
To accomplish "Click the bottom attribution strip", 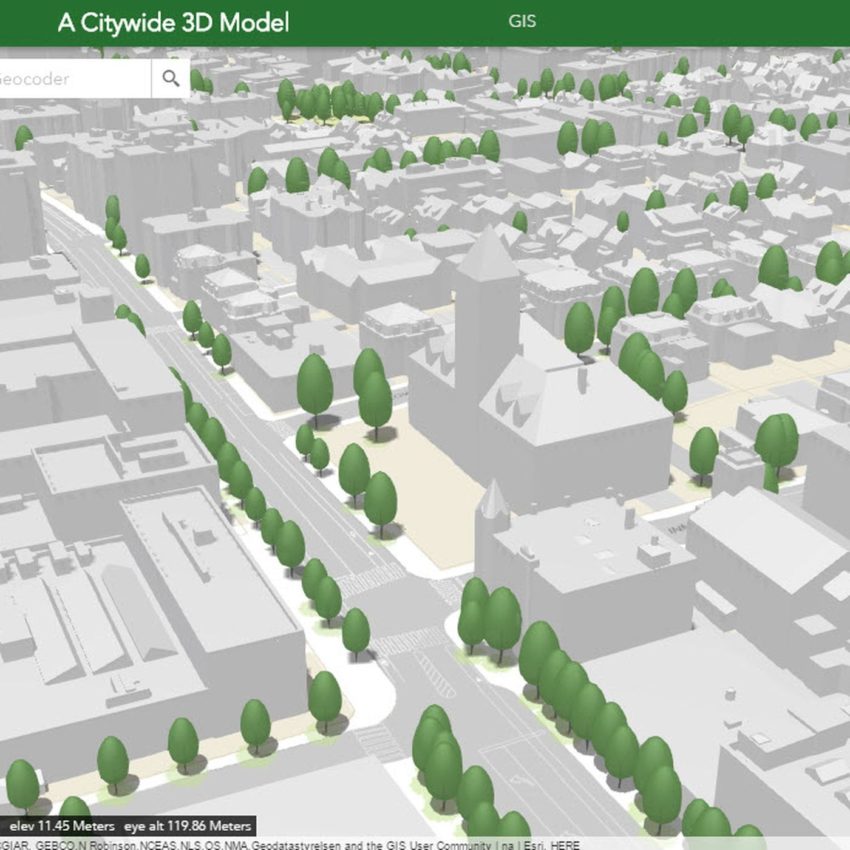I will (700, 844).
